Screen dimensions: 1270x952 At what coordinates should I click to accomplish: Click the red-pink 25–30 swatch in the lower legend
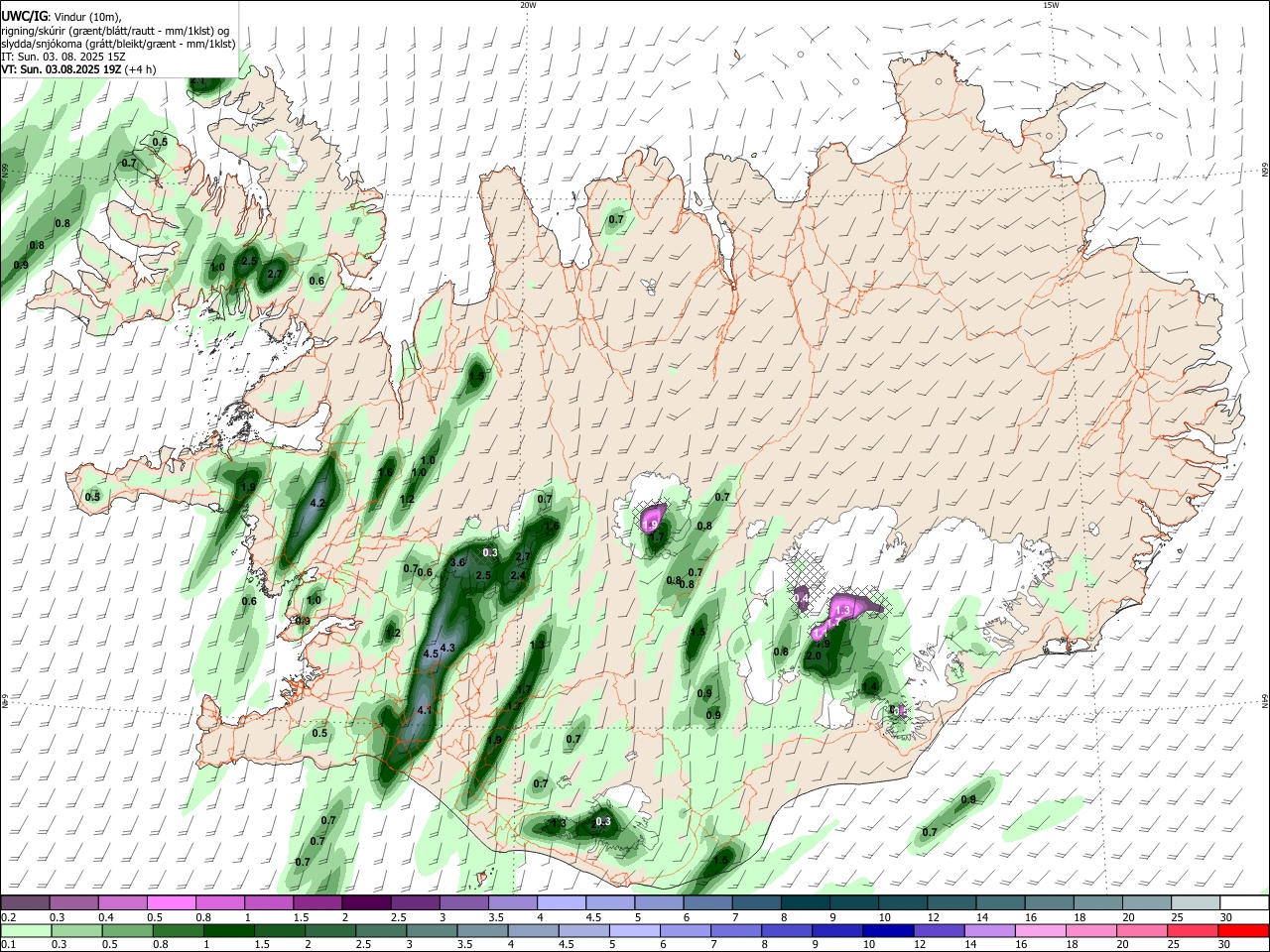pos(1193,930)
